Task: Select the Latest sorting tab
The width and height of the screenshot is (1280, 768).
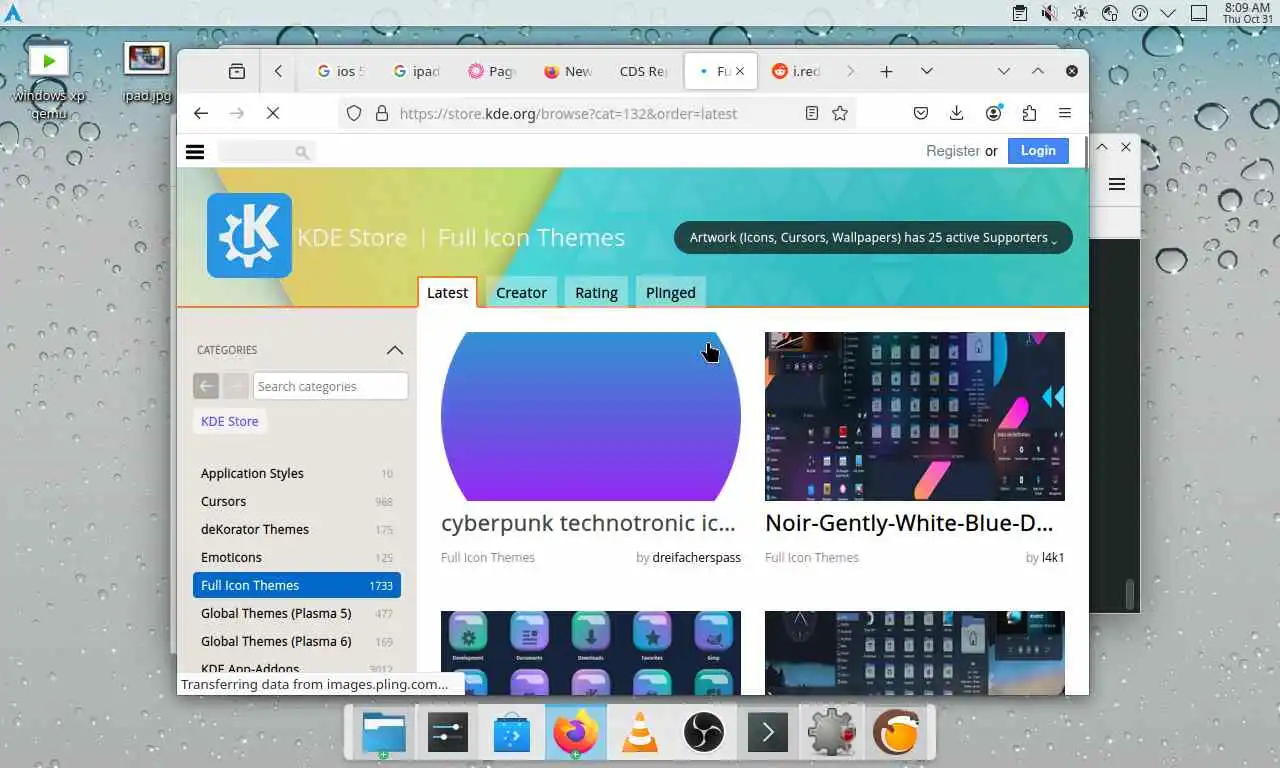Action: [x=447, y=292]
